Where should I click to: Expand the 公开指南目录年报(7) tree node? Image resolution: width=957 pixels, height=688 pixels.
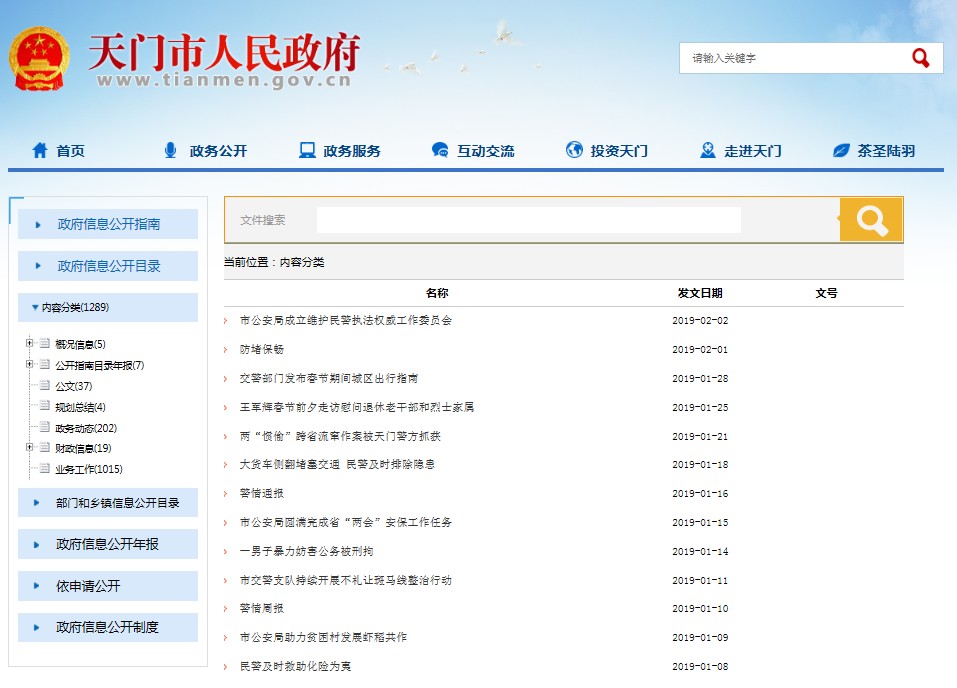[30, 364]
